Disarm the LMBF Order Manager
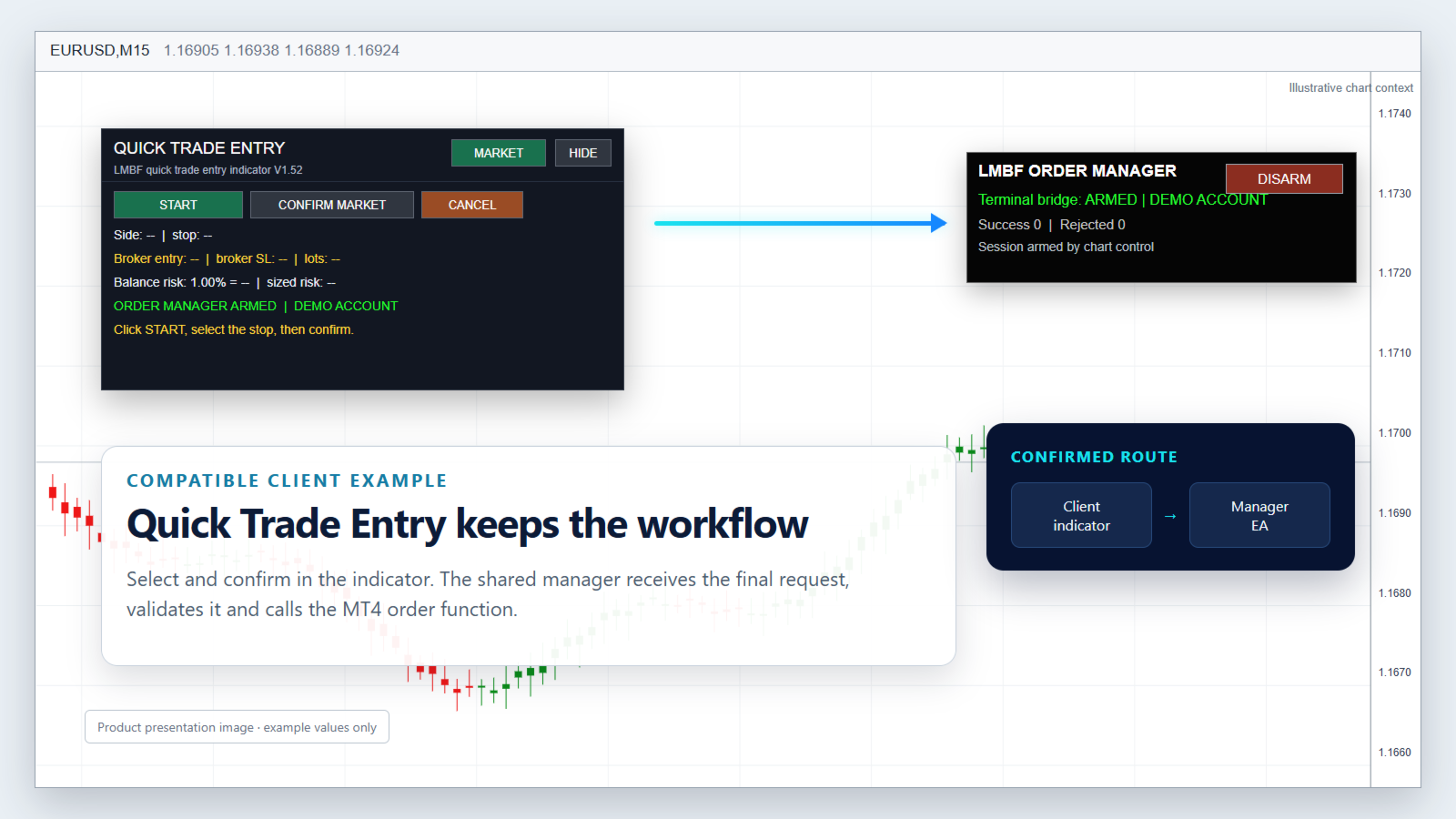1456x819 pixels. [x=1284, y=178]
